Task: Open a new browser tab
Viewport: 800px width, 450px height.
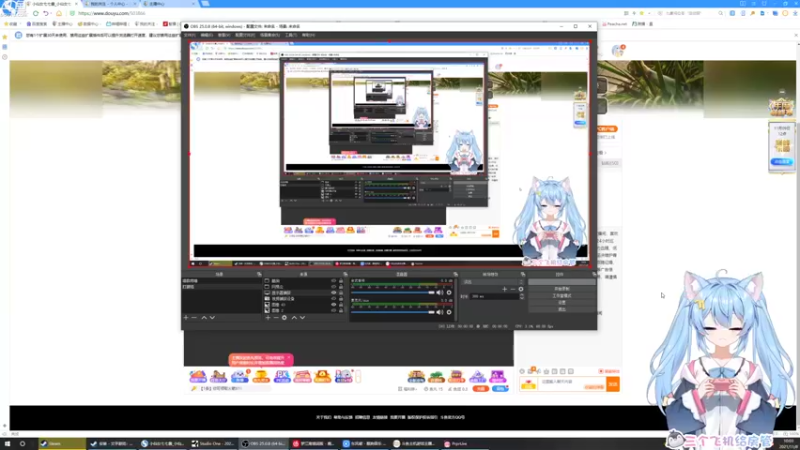Action: pos(205,4)
